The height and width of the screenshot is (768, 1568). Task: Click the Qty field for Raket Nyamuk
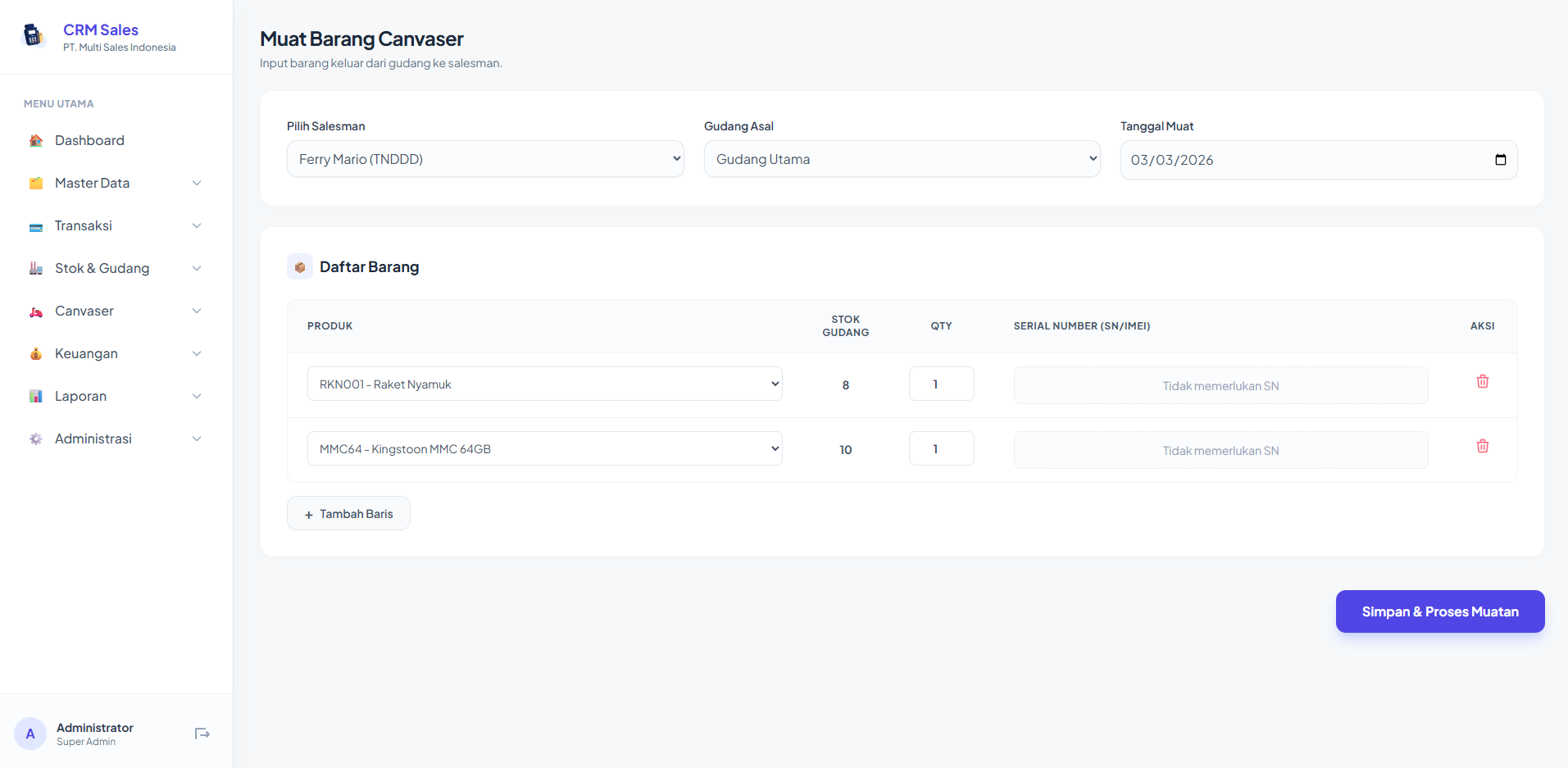941,384
